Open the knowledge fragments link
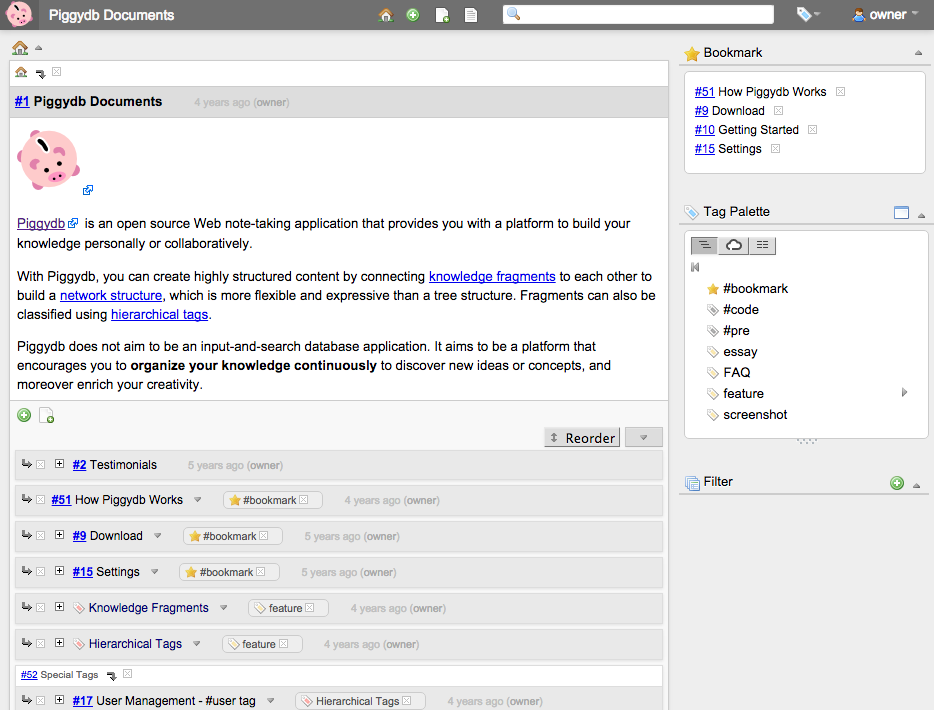 click(492, 276)
